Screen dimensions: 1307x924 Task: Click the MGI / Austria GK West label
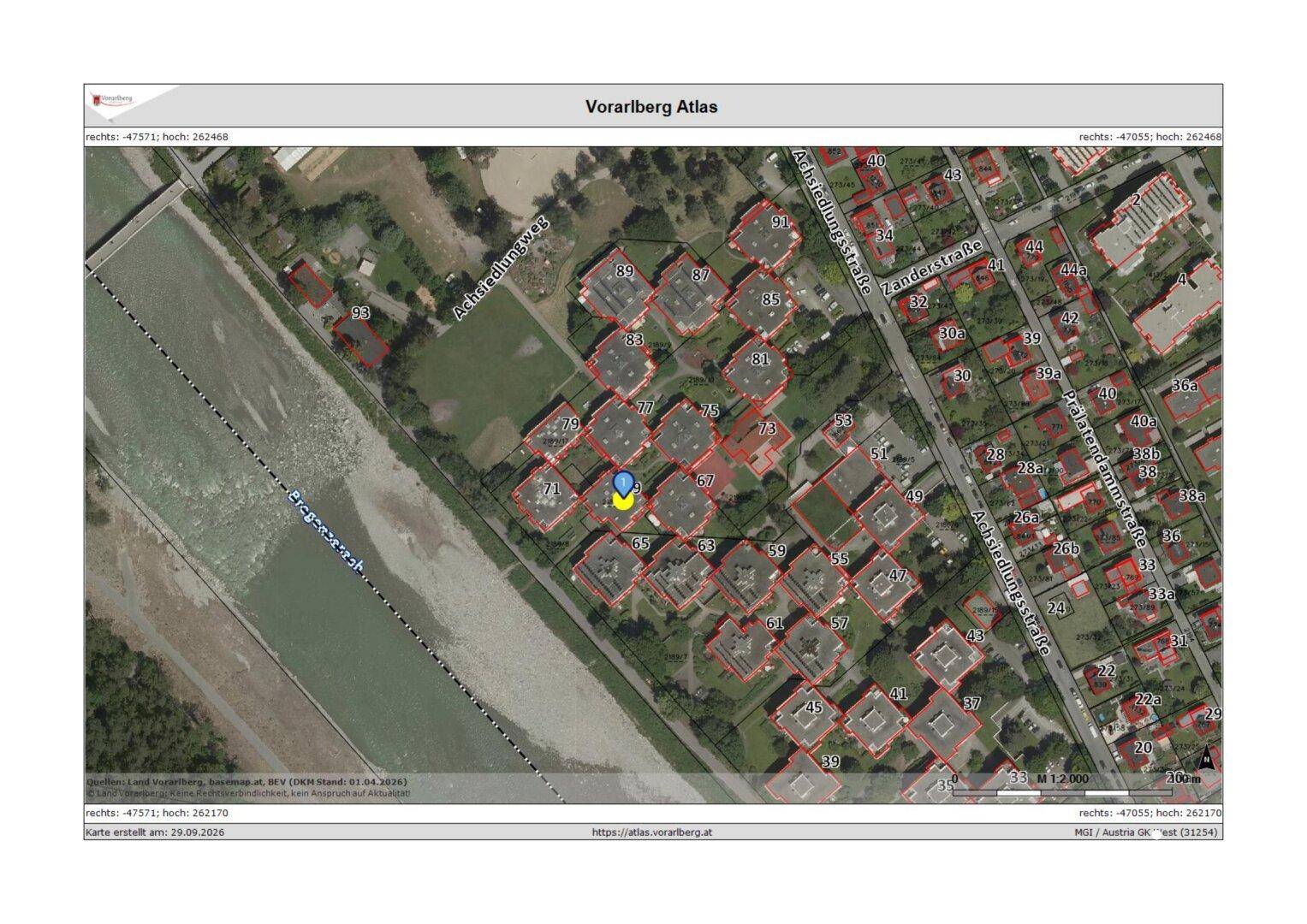(x=1148, y=832)
